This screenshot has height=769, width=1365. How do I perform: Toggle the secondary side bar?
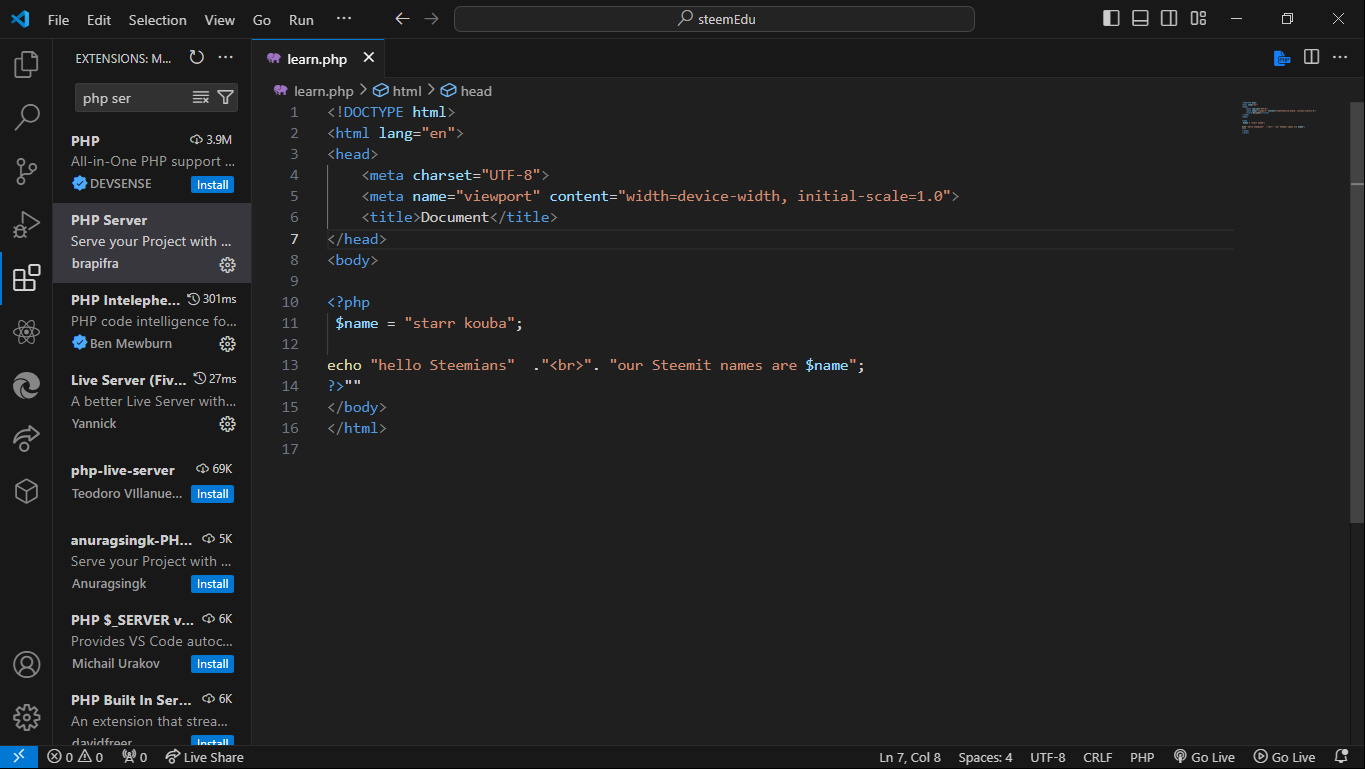pos(1169,19)
